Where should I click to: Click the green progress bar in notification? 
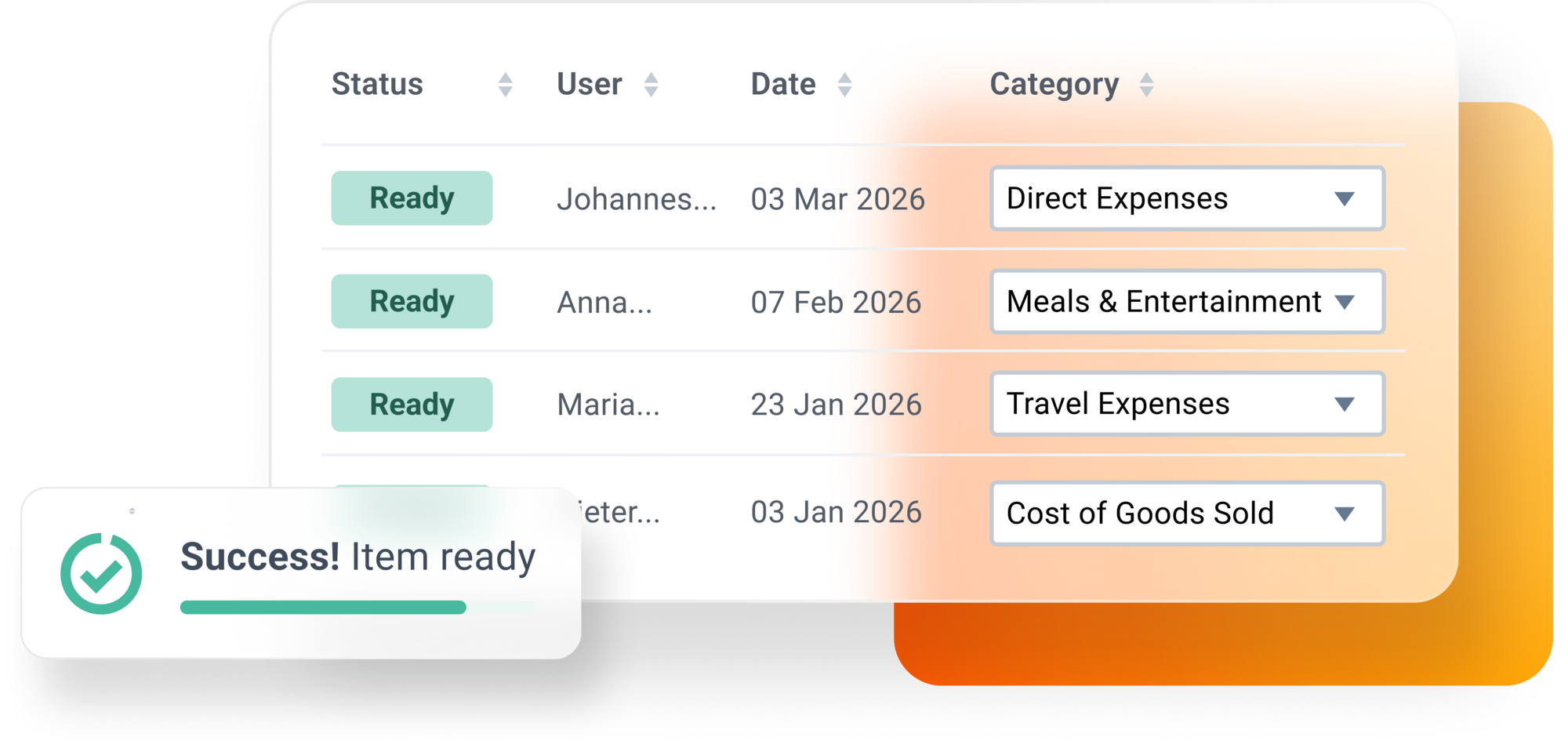(323, 608)
